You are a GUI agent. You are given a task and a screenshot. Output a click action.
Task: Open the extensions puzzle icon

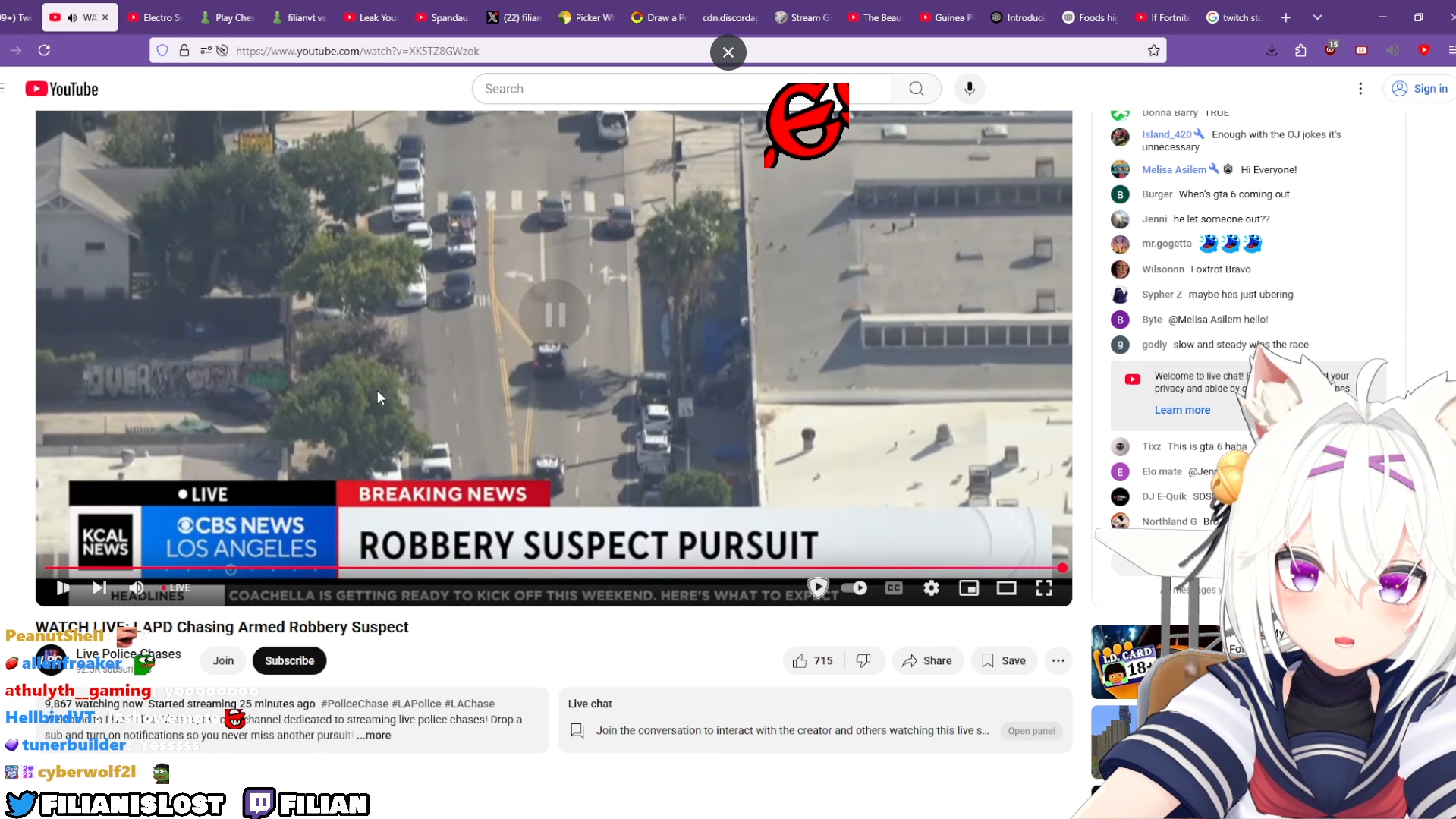point(1300,50)
